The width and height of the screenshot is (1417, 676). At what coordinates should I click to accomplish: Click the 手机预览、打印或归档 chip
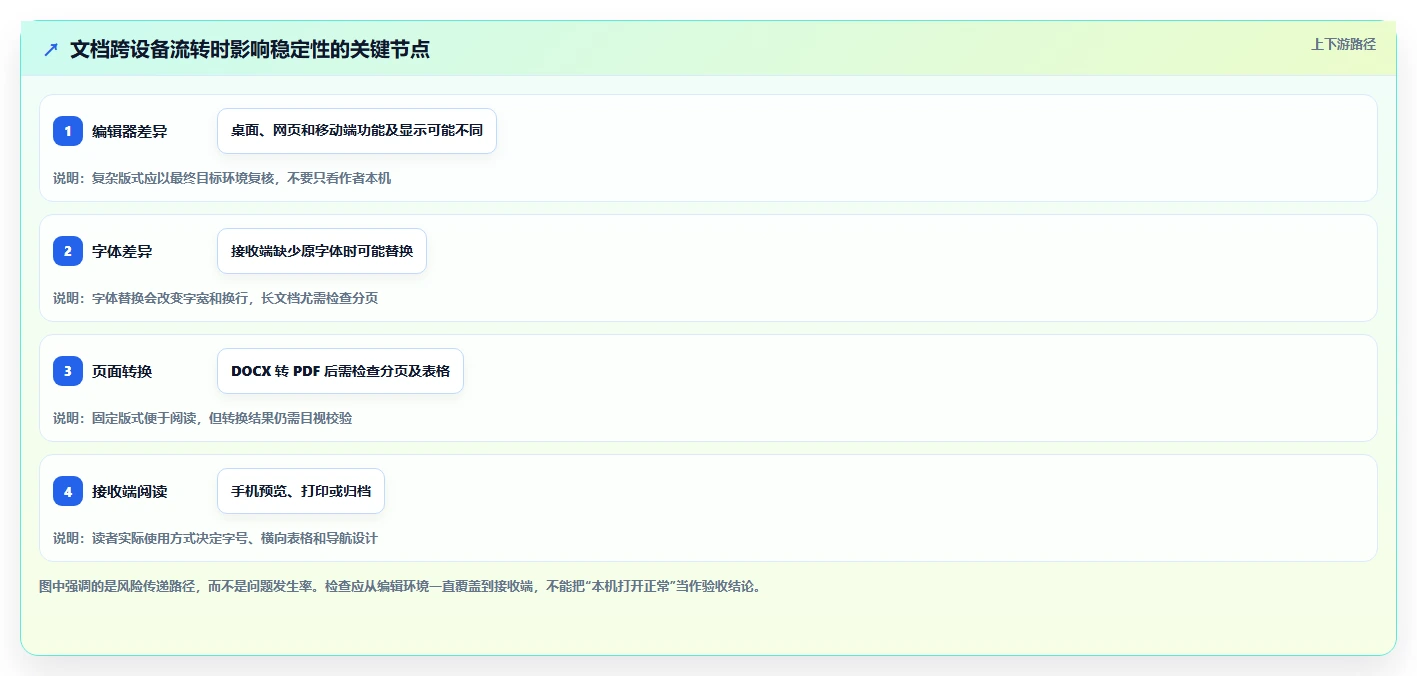[x=301, y=491]
